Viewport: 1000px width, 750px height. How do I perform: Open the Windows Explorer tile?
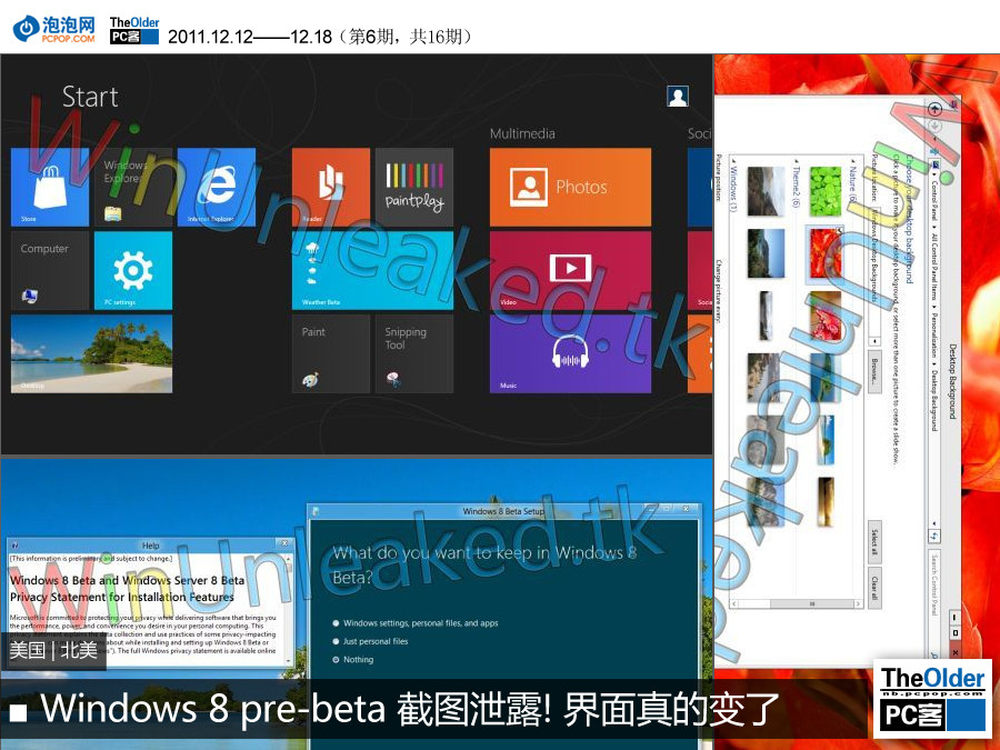coord(133,187)
